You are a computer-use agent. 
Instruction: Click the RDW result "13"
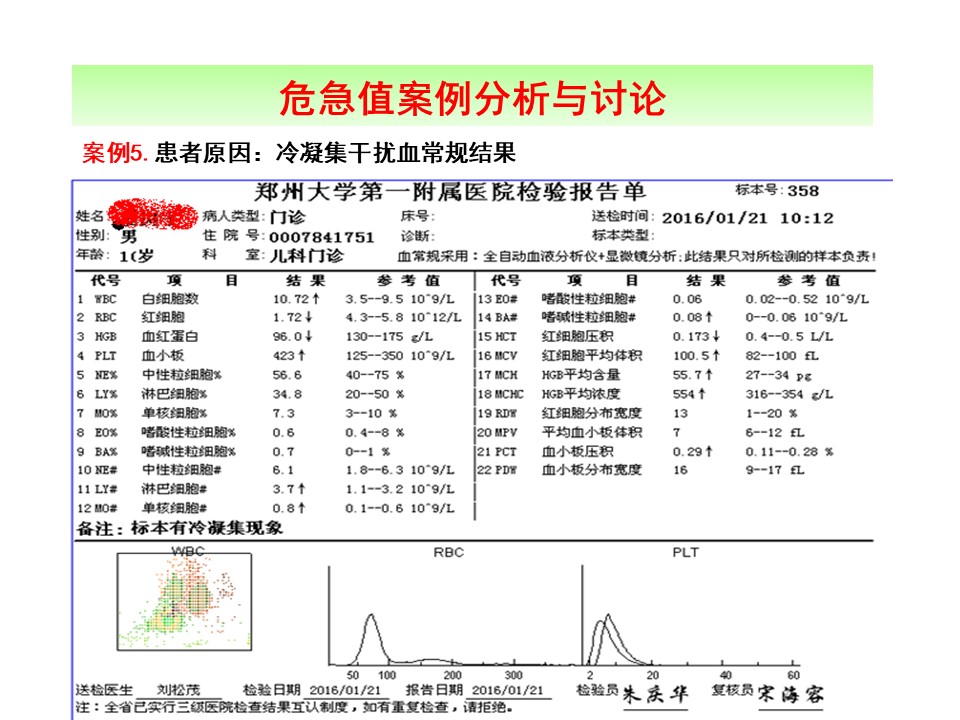pos(680,413)
